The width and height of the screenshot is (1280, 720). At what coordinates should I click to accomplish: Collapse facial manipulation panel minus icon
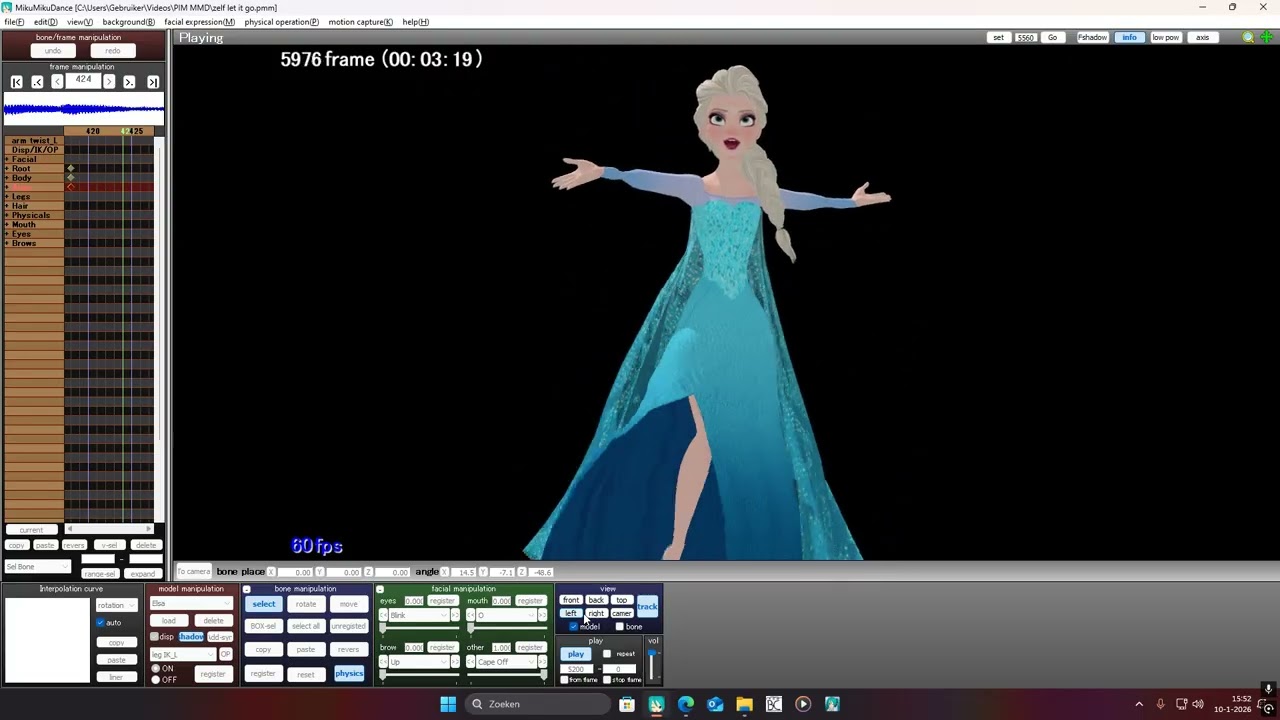pos(380,589)
